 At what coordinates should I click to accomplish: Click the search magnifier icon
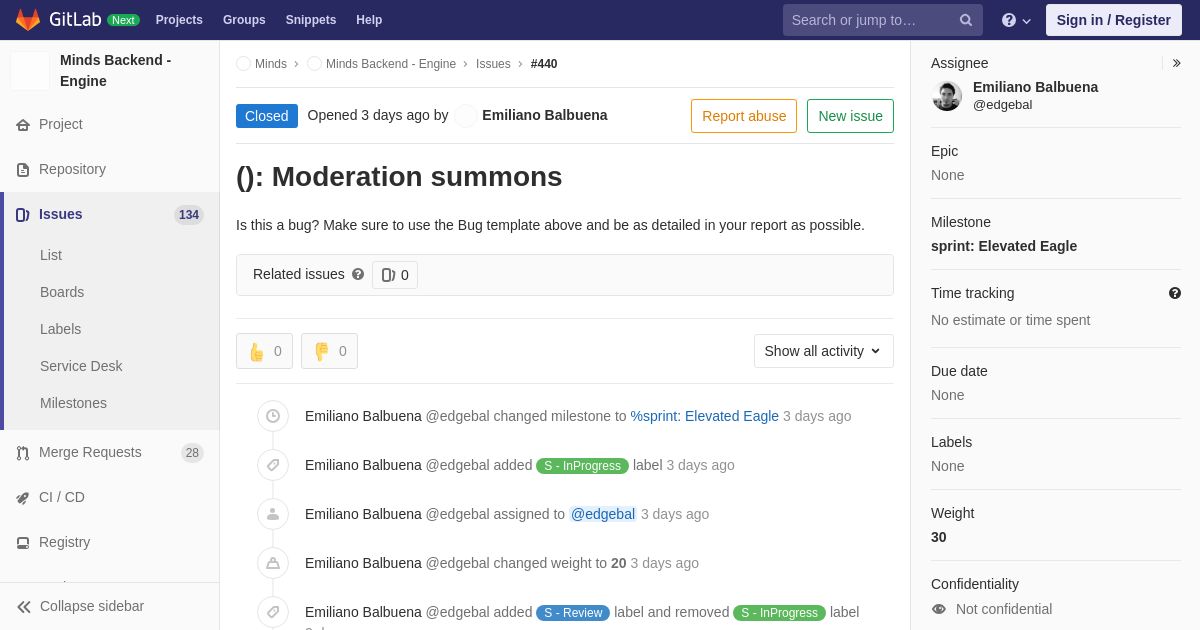click(966, 20)
